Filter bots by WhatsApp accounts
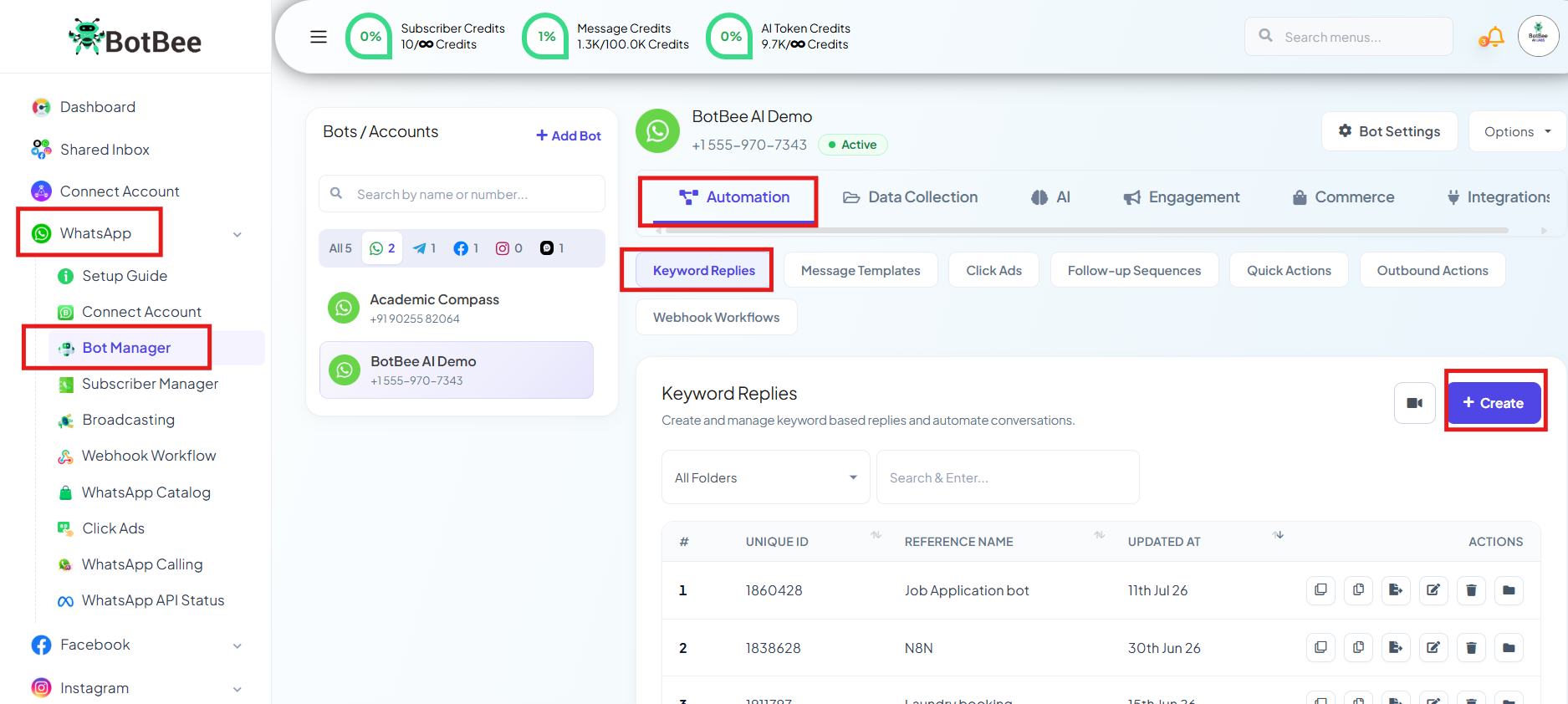1568x704 pixels. [382, 248]
